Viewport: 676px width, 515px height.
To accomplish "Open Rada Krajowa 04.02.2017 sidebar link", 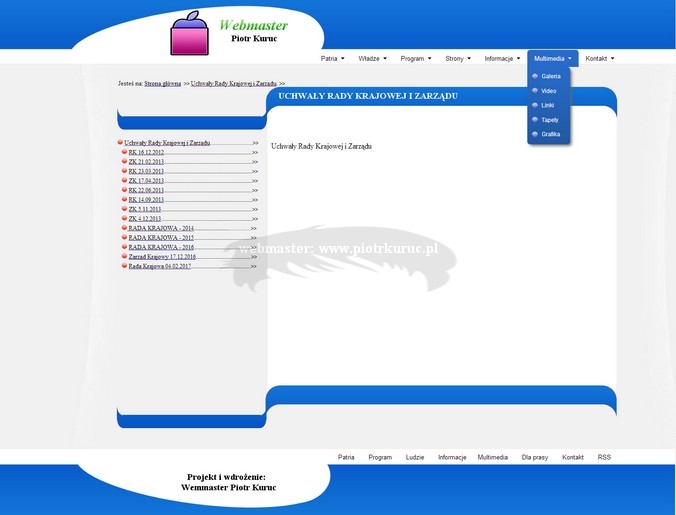I will (x=160, y=266).
